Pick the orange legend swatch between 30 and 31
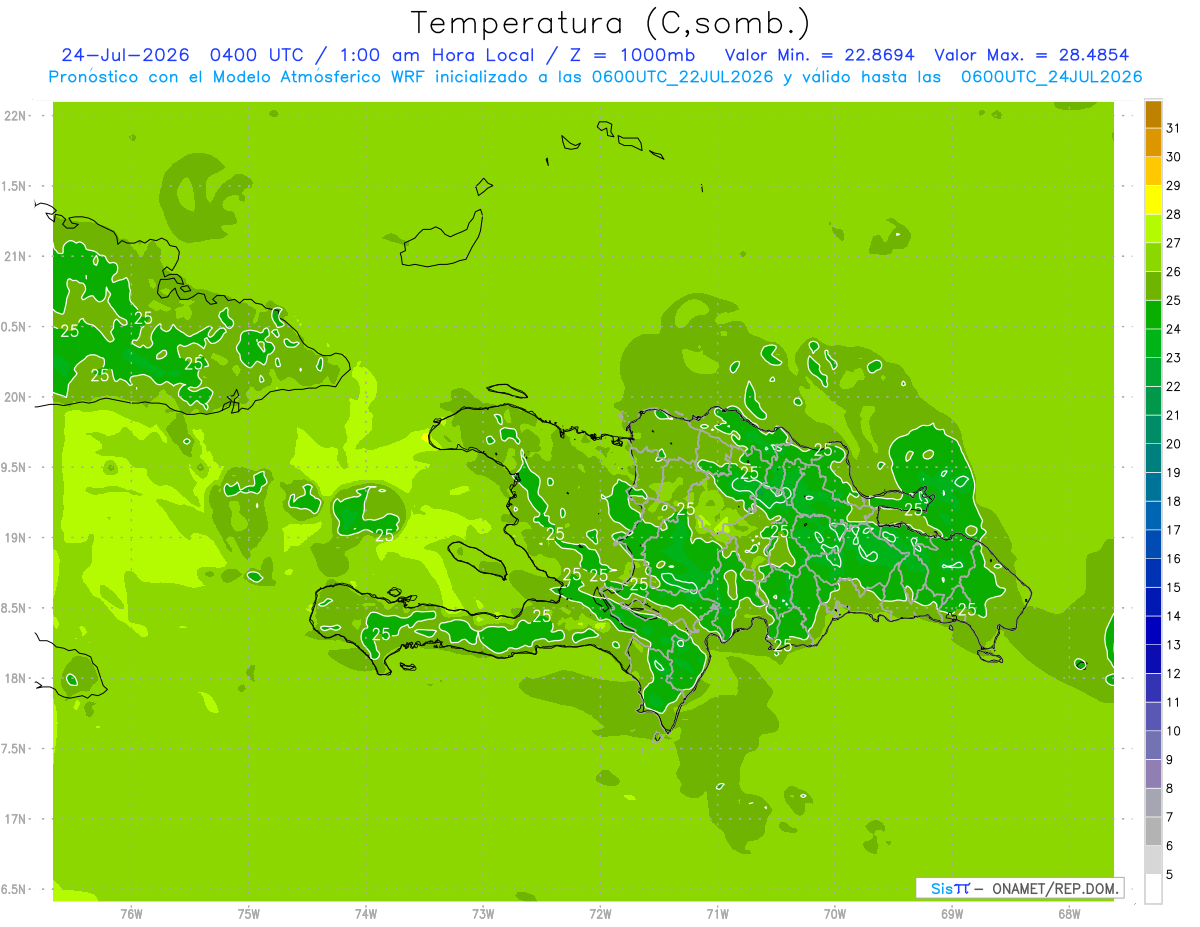 click(1153, 143)
